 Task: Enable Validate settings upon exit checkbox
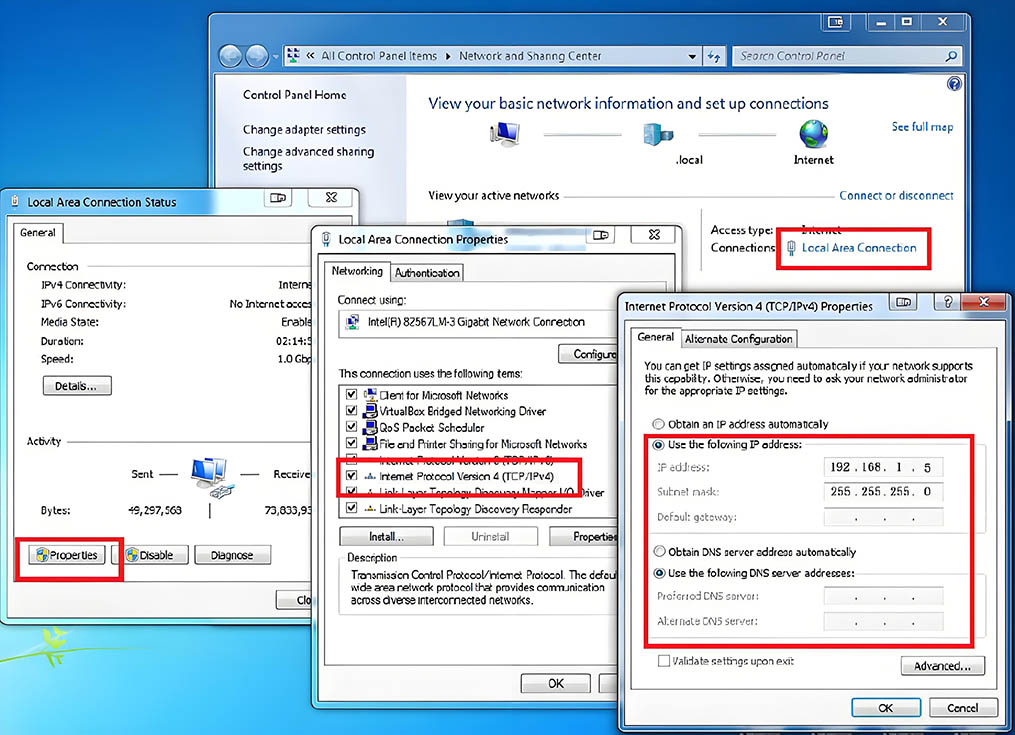pyautogui.click(x=664, y=661)
